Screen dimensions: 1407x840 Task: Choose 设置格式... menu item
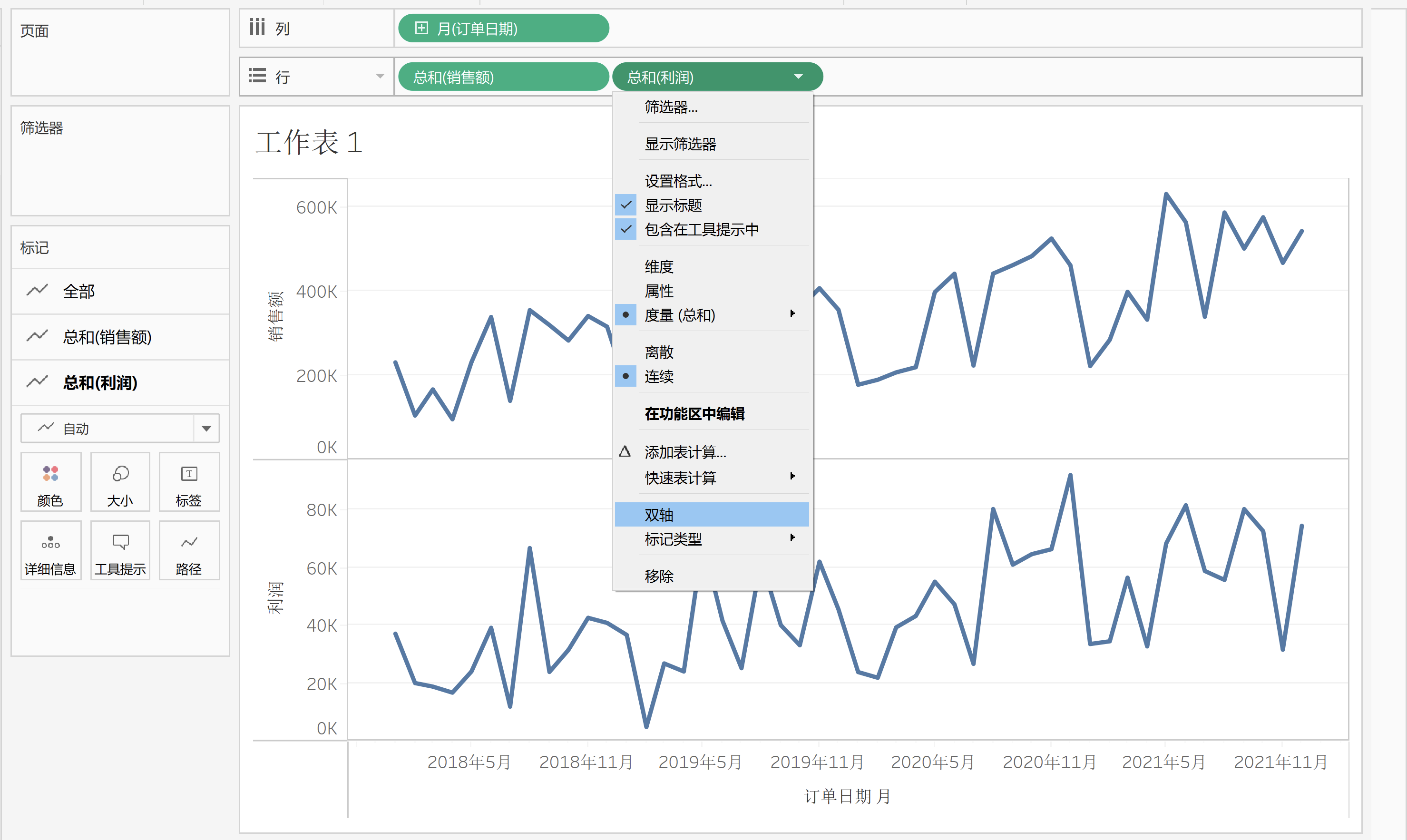point(712,181)
